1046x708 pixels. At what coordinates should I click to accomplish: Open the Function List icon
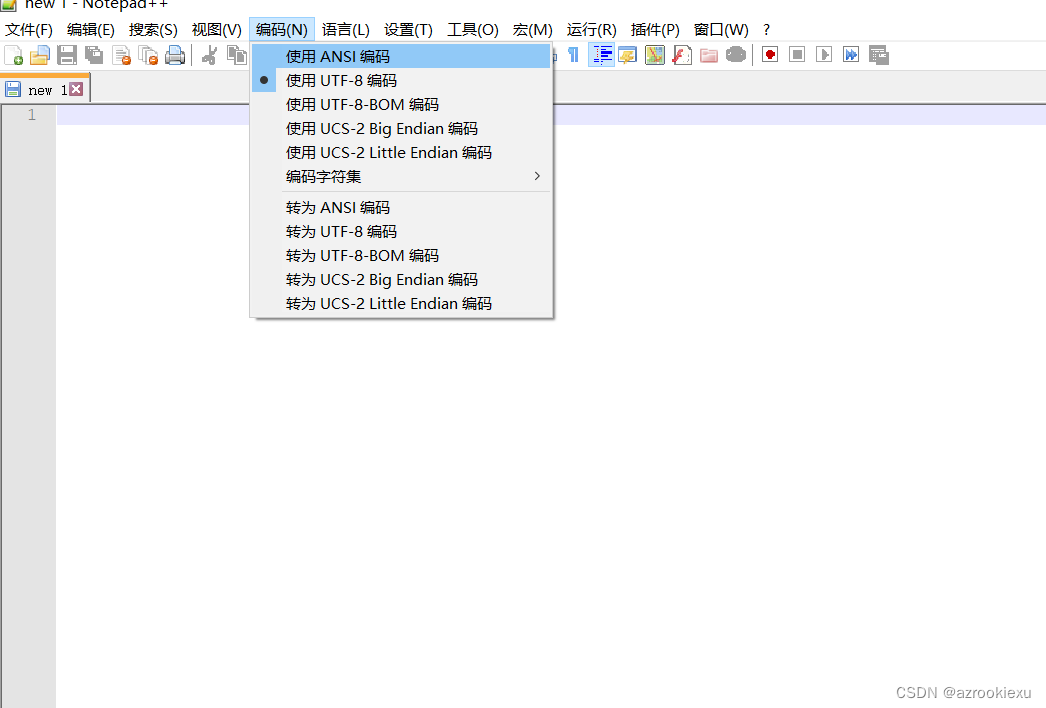pyautogui.click(x=682, y=55)
